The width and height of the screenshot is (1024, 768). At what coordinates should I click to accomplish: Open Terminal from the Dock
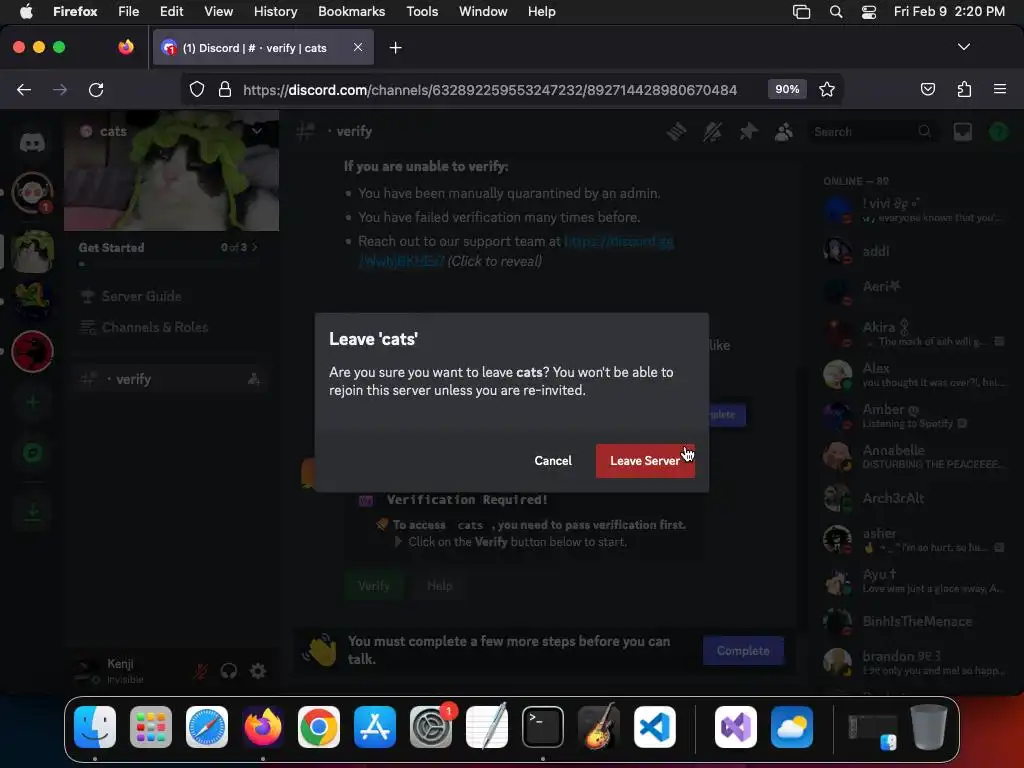coord(543,727)
